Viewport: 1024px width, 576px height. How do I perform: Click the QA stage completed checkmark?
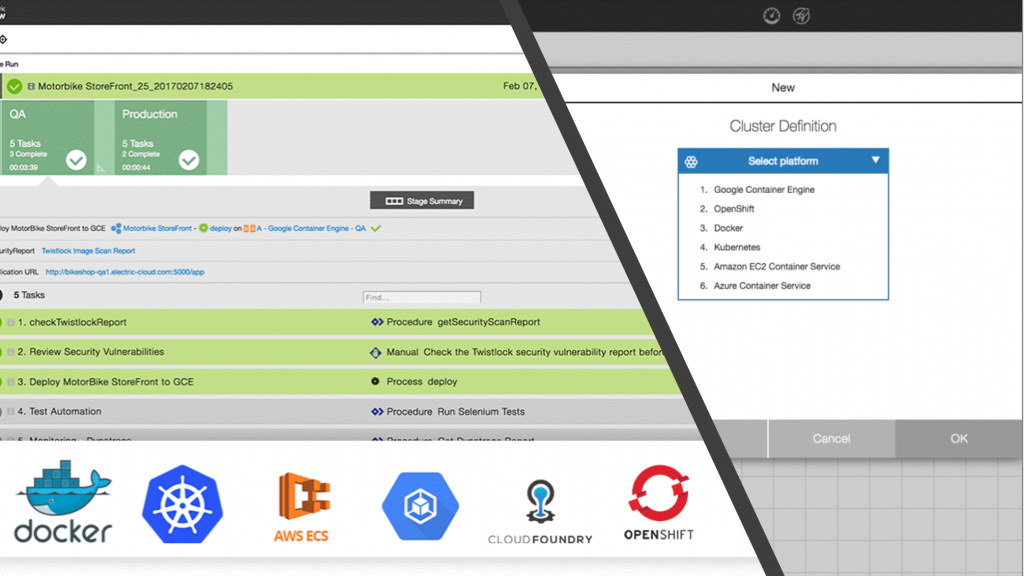76,160
